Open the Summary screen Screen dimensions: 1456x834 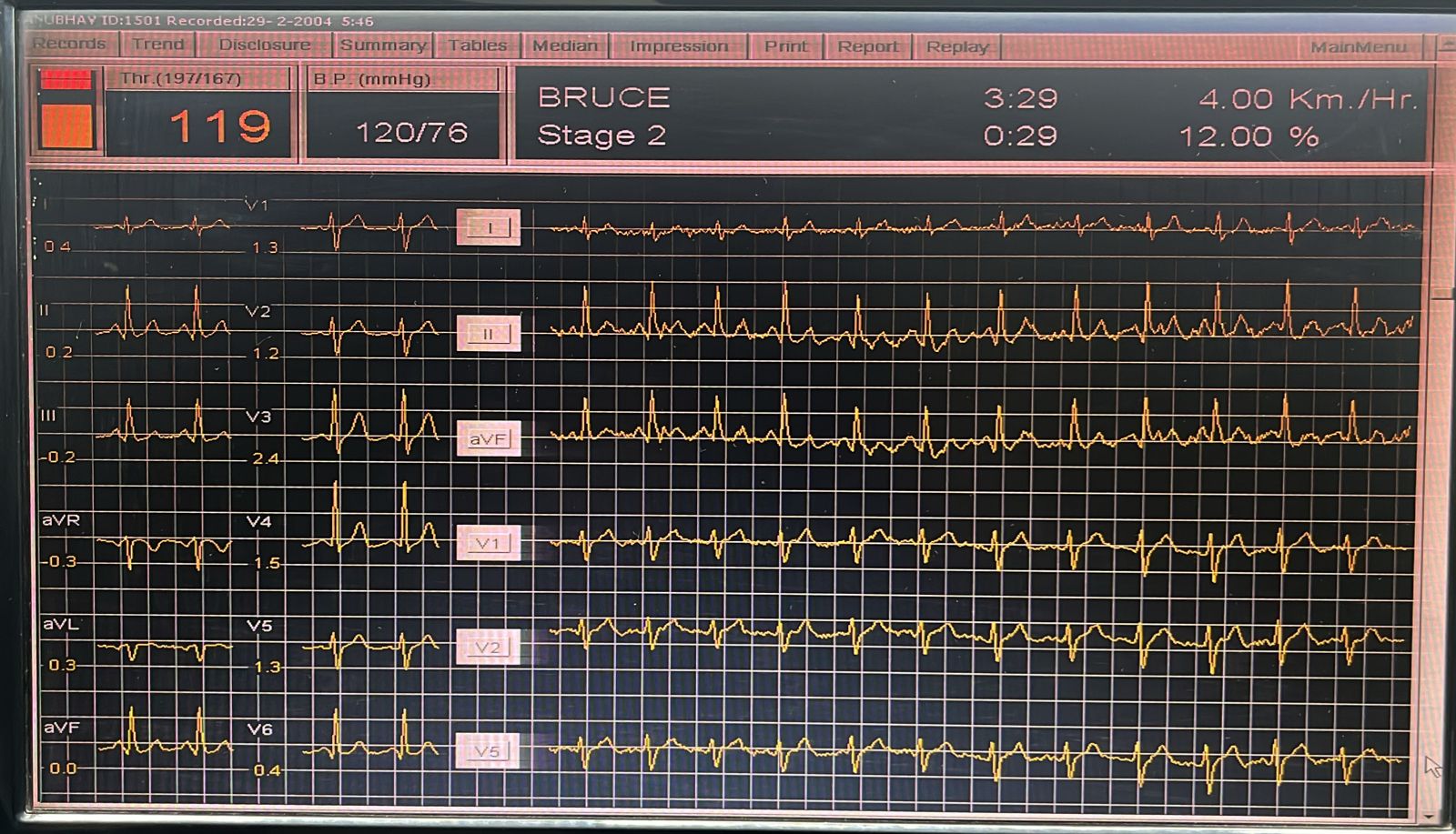[382, 45]
